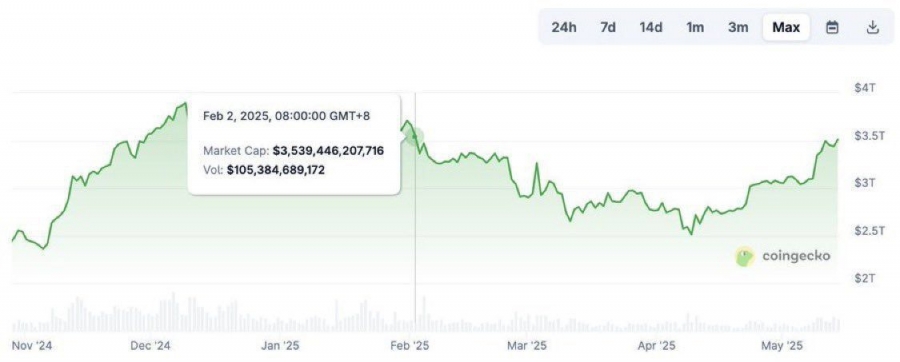Click the Mar '25 x-axis label
Viewport: 900px width, 362px height.
pos(527,346)
